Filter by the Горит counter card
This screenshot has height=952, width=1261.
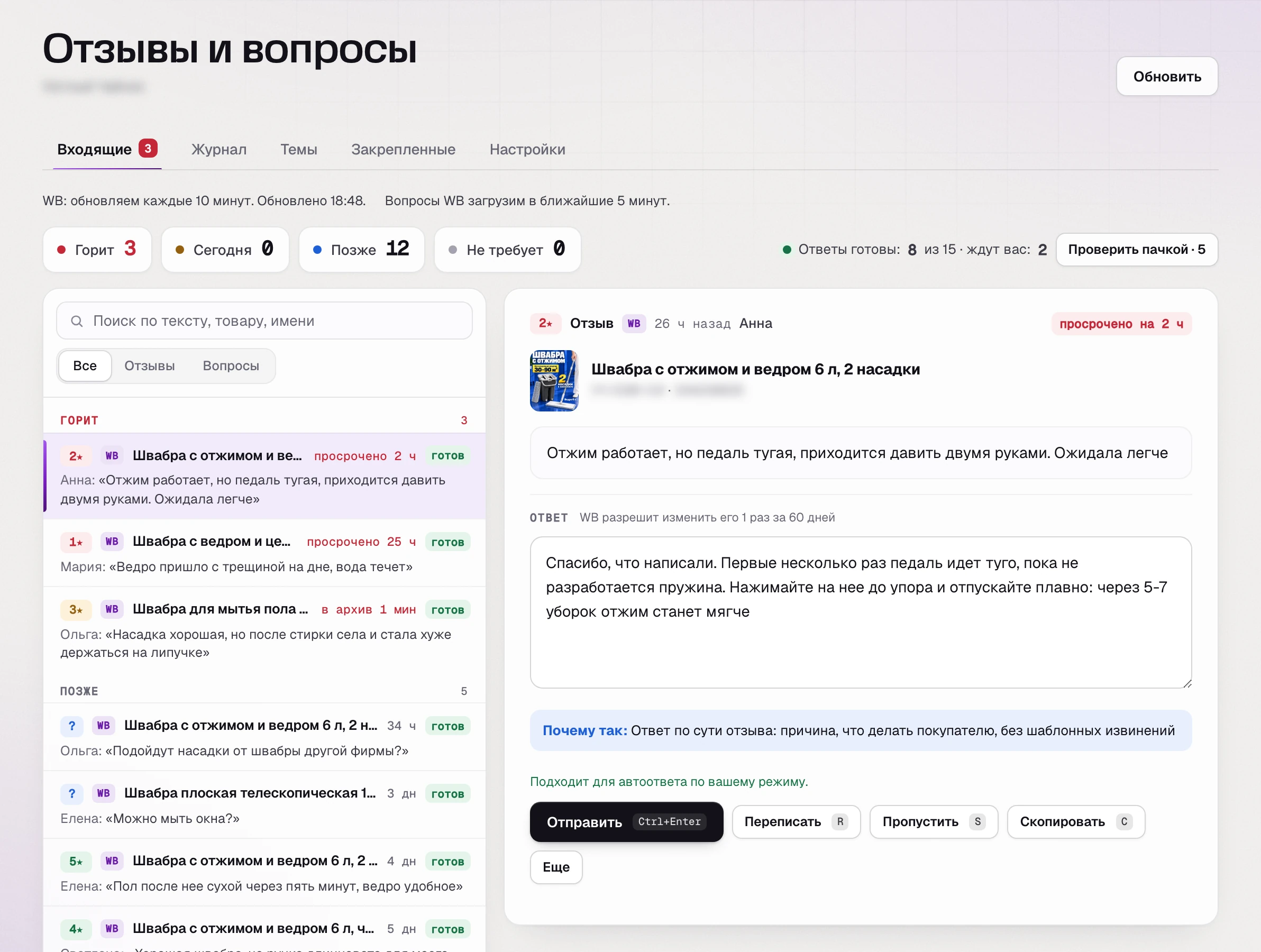coord(97,249)
